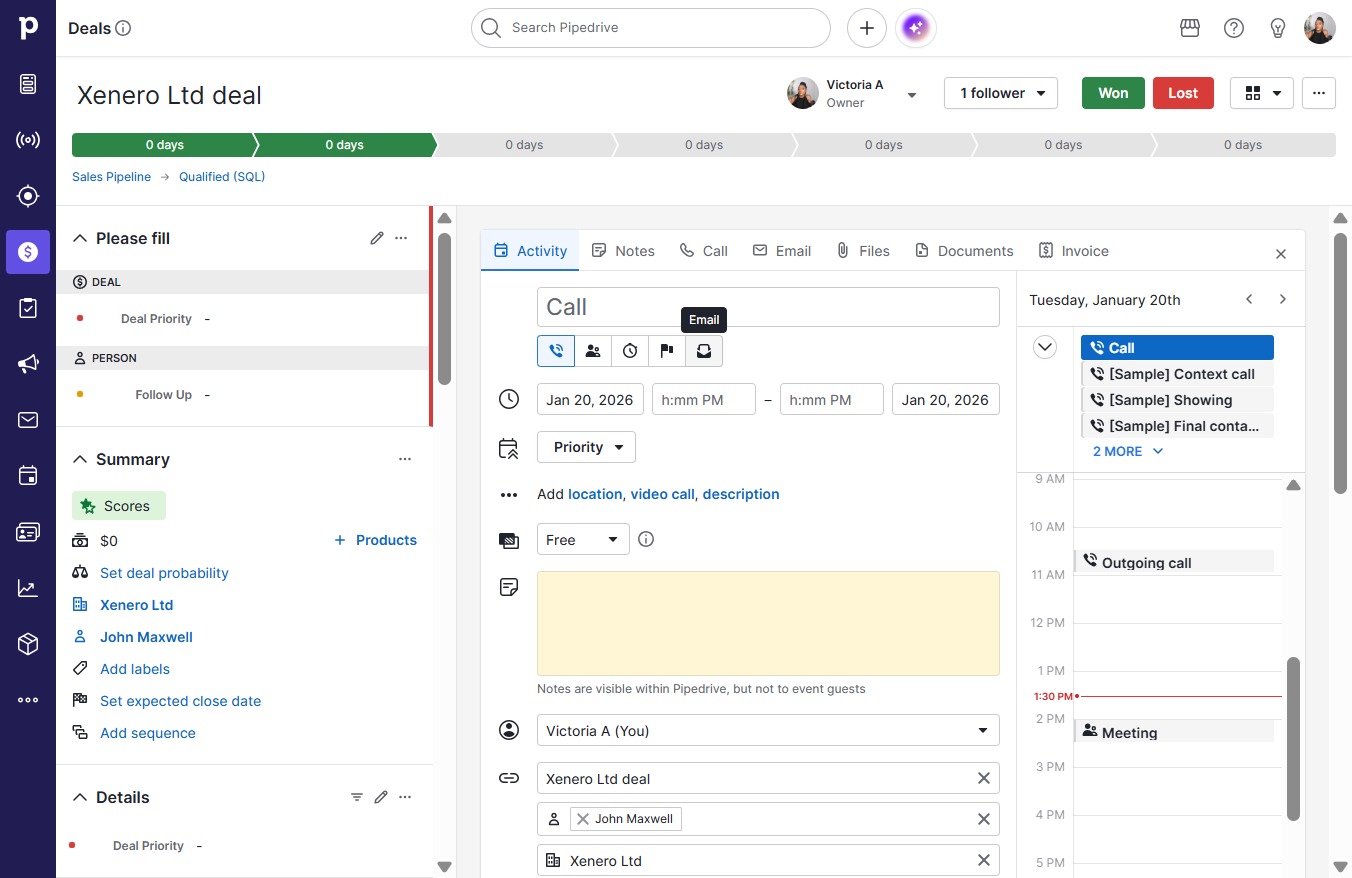The width and height of the screenshot is (1352, 878).
Task: Collapse the all-day calendar section chevron
Action: coord(1045,347)
